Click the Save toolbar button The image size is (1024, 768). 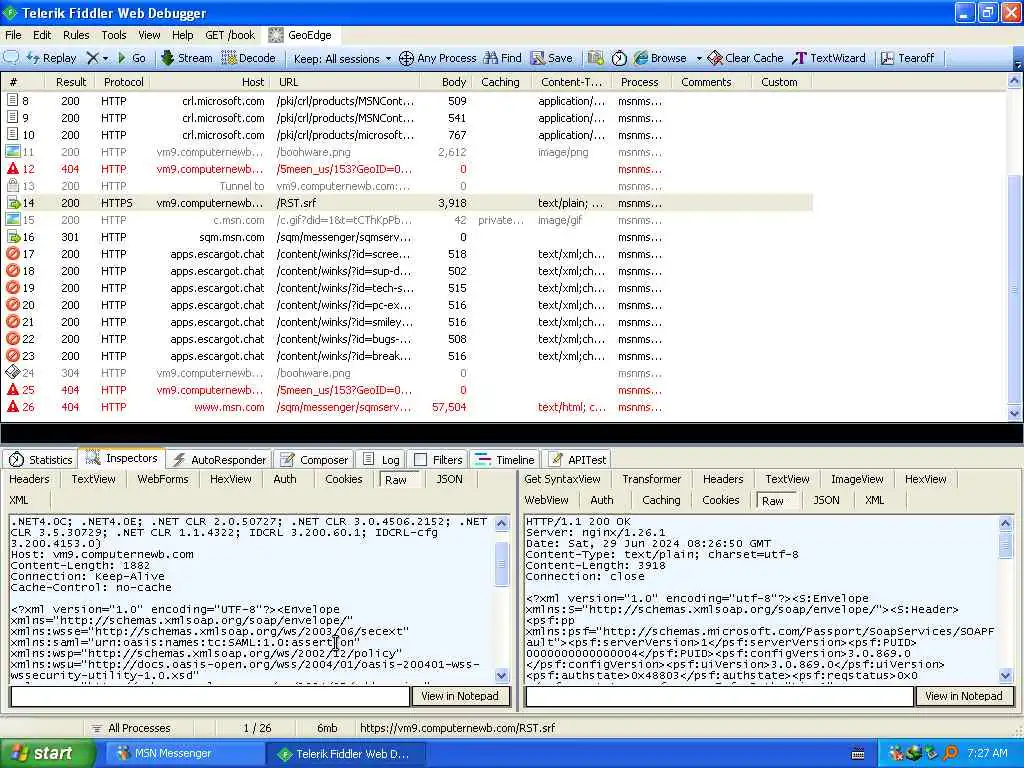point(552,58)
